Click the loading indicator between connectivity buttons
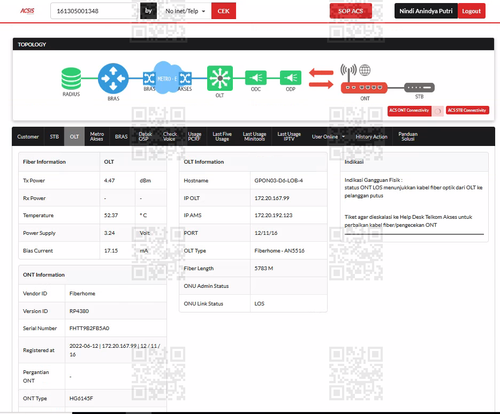 tap(438, 111)
